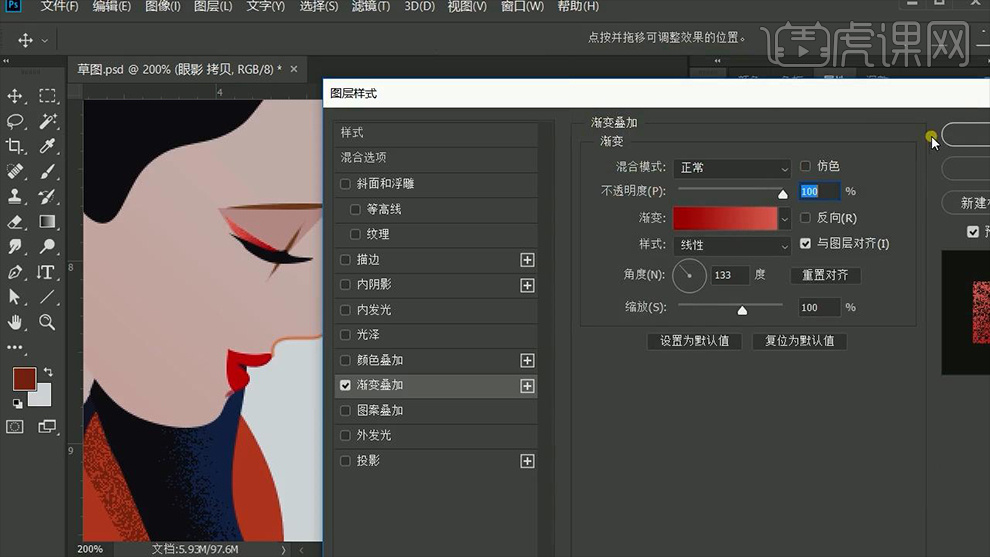Viewport: 990px width, 557px height.
Task: Select the Hand tool
Action: pos(15,323)
